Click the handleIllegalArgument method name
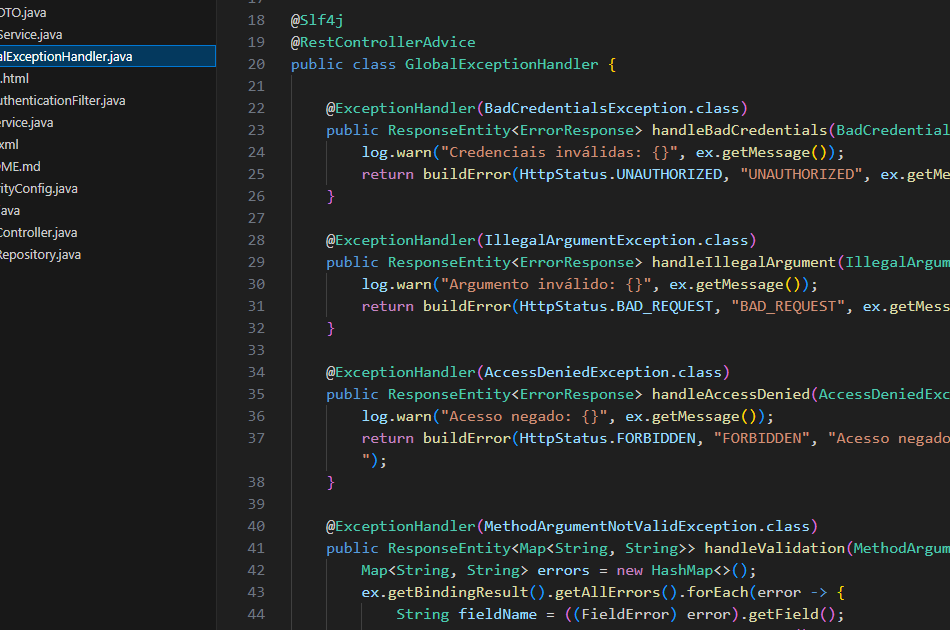Viewport: 950px width, 630px height. [x=743, y=262]
